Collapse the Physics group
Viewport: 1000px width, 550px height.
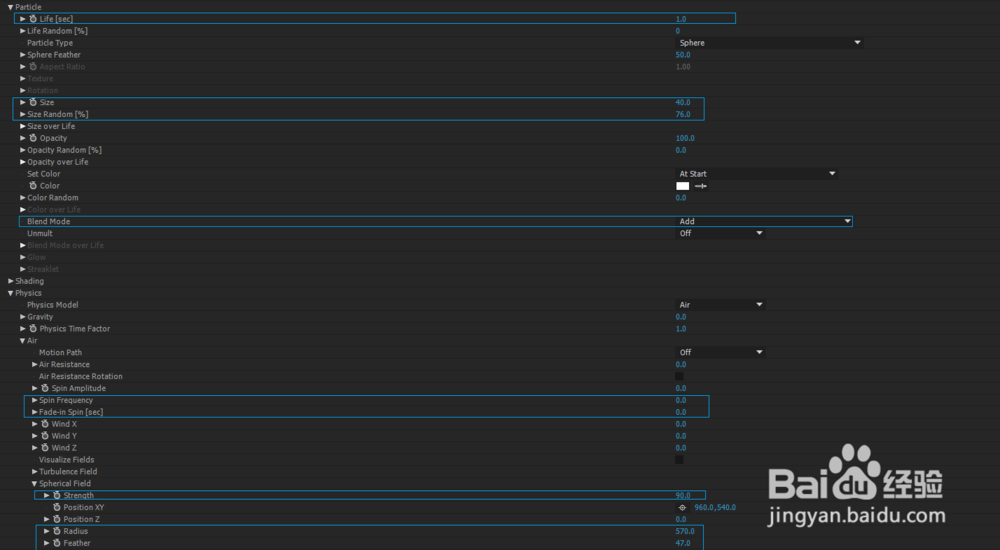point(10,293)
